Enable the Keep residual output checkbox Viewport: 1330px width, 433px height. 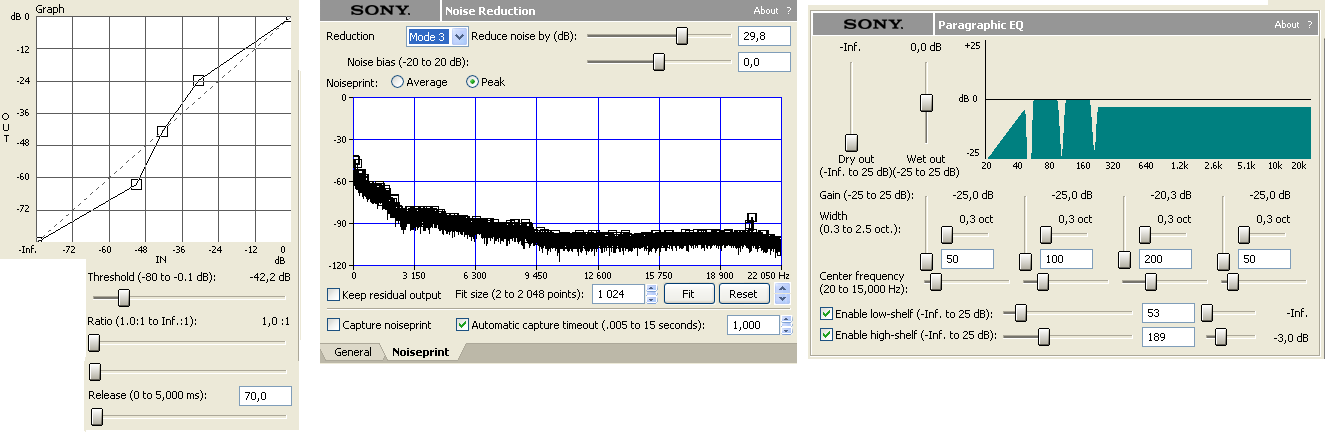tap(334, 295)
